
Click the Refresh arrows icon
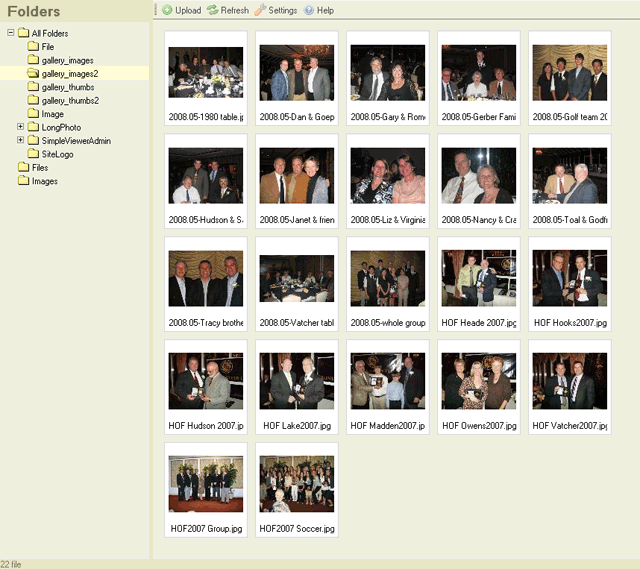[x=212, y=10]
